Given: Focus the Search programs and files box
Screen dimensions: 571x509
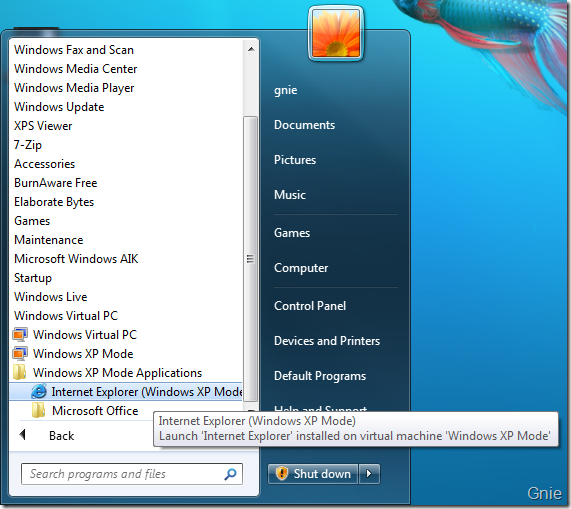Looking at the screenshot, I should 132,474.
